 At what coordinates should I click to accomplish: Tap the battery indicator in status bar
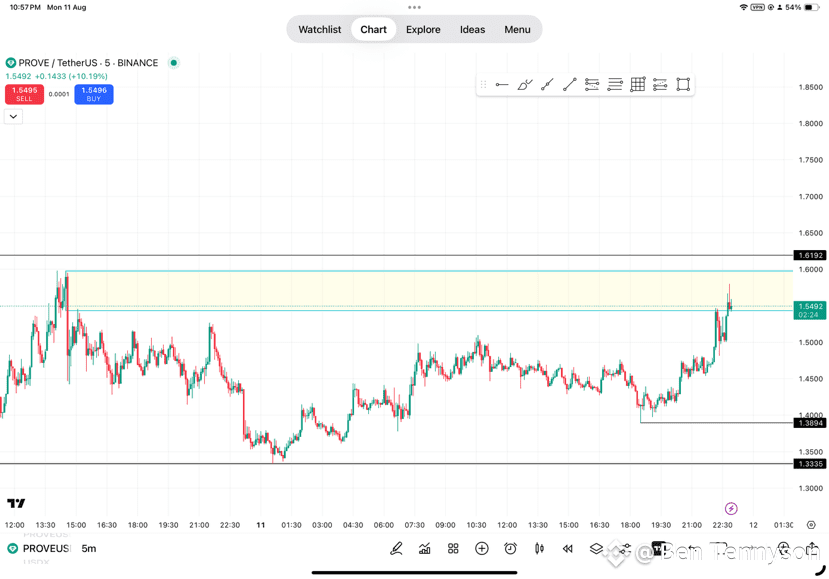coord(812,7)
